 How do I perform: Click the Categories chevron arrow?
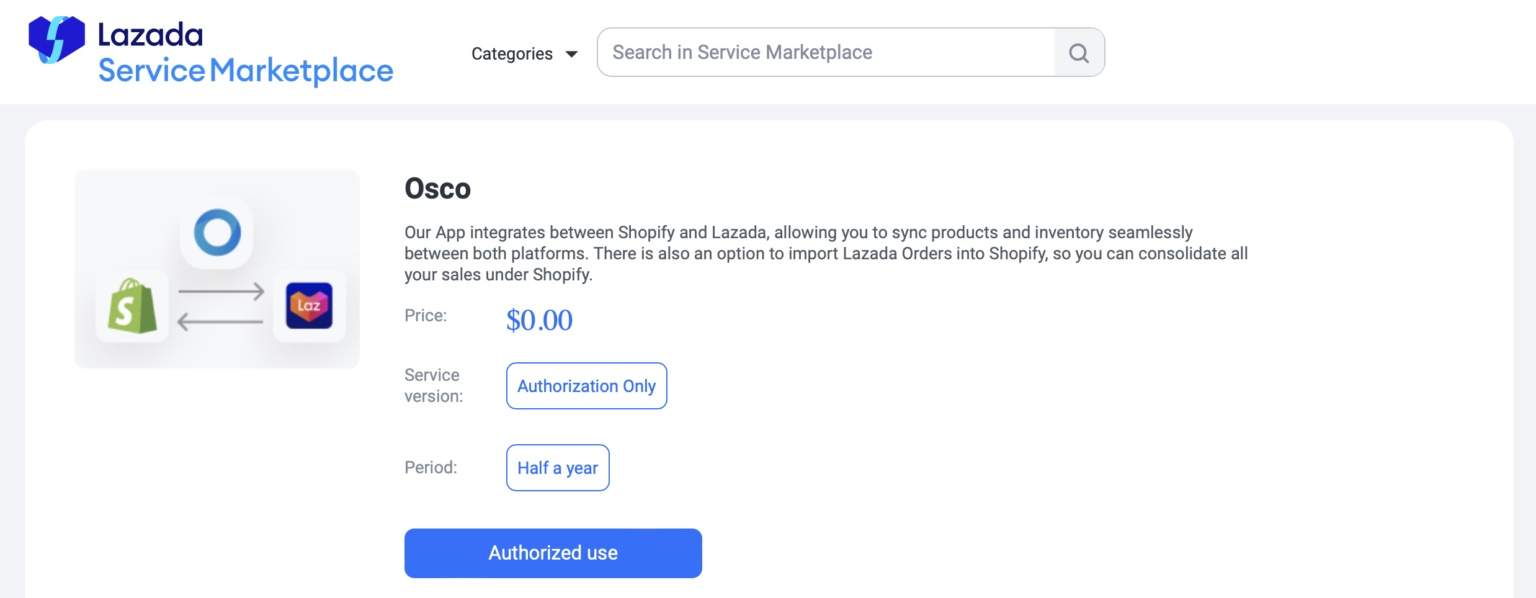[x=570, y=54]
